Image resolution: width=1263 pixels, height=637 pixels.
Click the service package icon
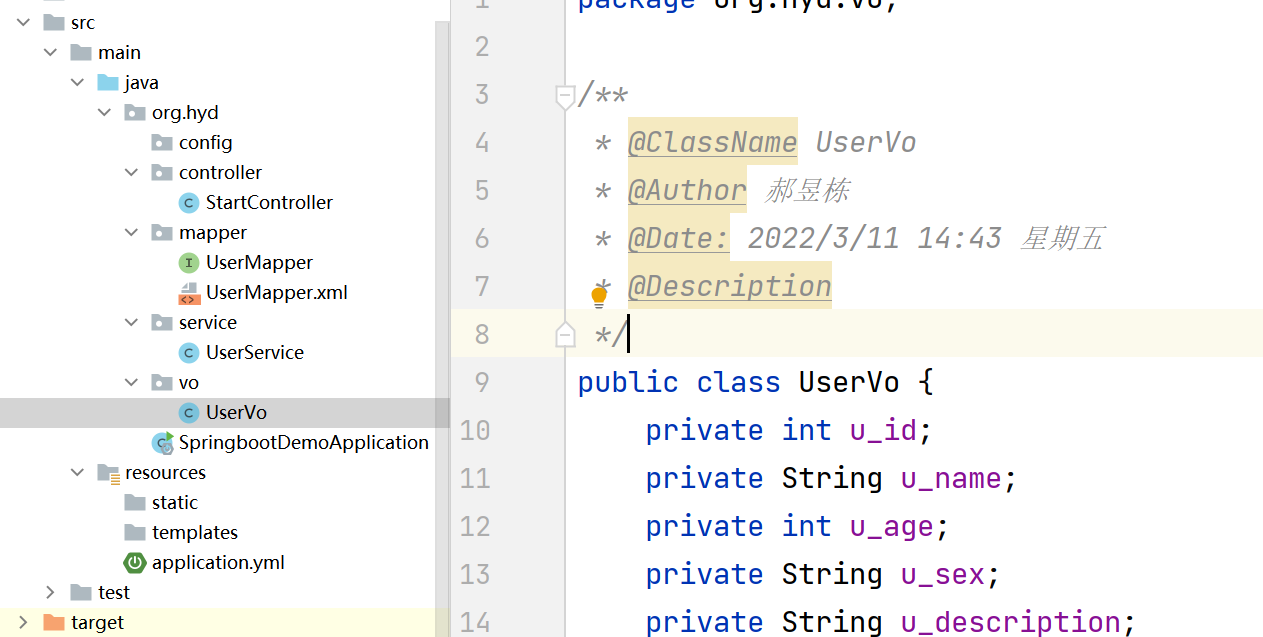coord(162,322)
